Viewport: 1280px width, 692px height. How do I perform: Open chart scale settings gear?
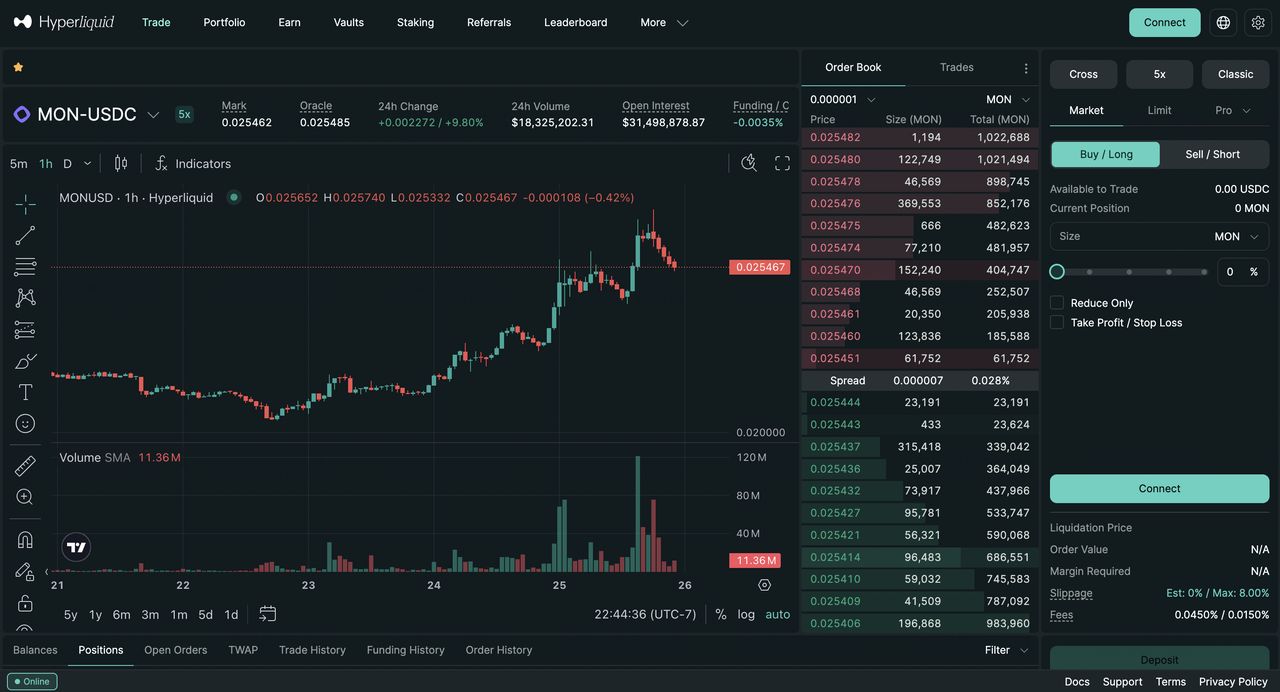click(x=765, y=585)
